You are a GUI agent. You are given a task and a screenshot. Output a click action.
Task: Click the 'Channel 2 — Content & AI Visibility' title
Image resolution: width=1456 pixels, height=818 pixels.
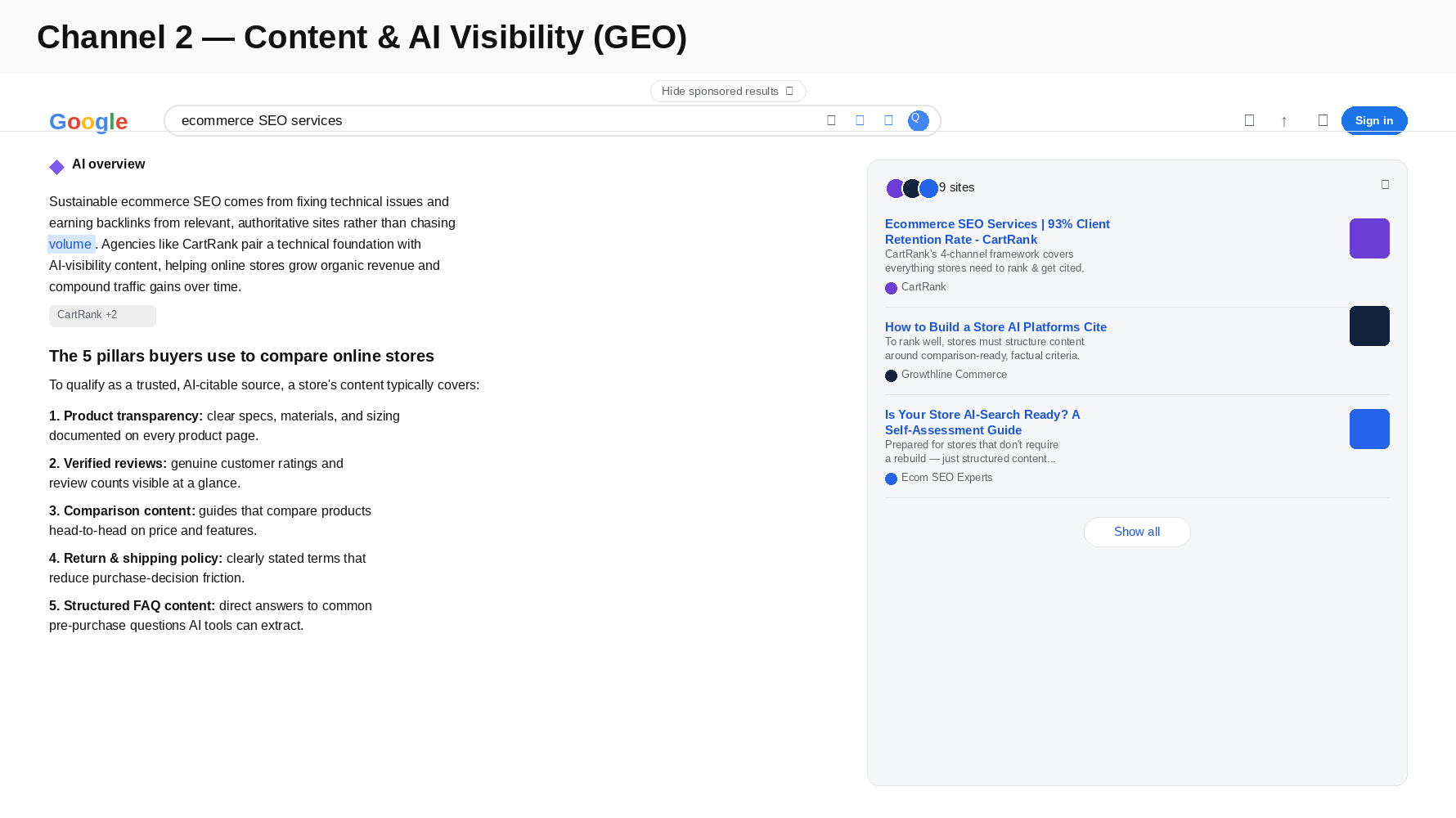pyautogui.click(x=362, y=38)
